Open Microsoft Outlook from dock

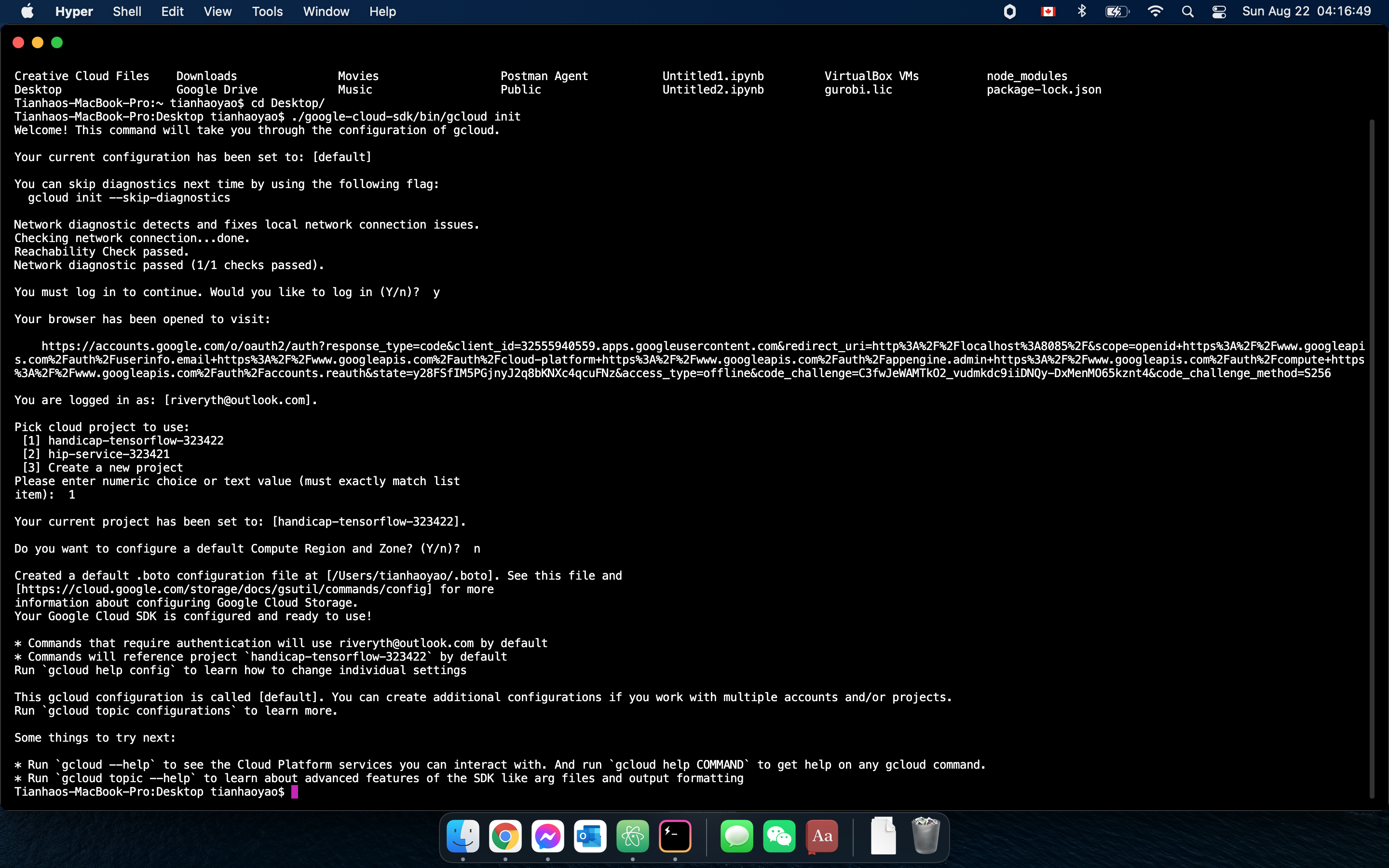click(x=590, y=837)
